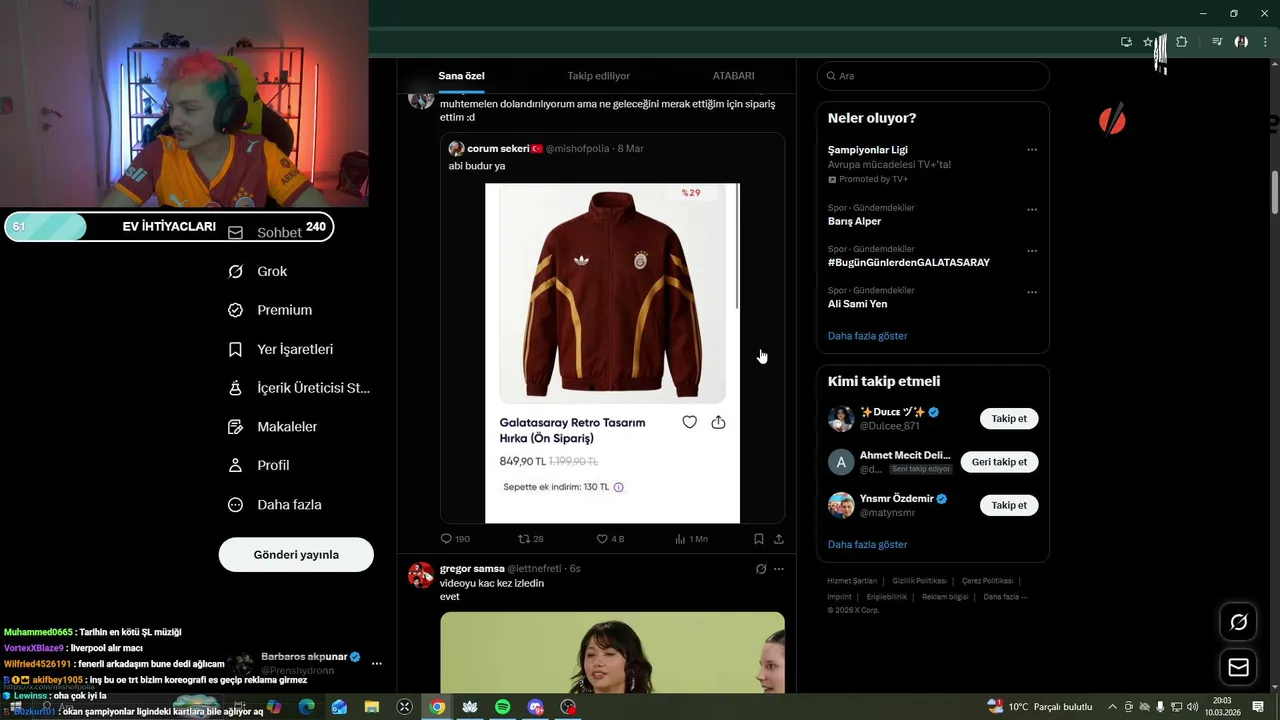Follow Dulce with Takip et
Screen dimensions: 1280x720
point(1009,419)
